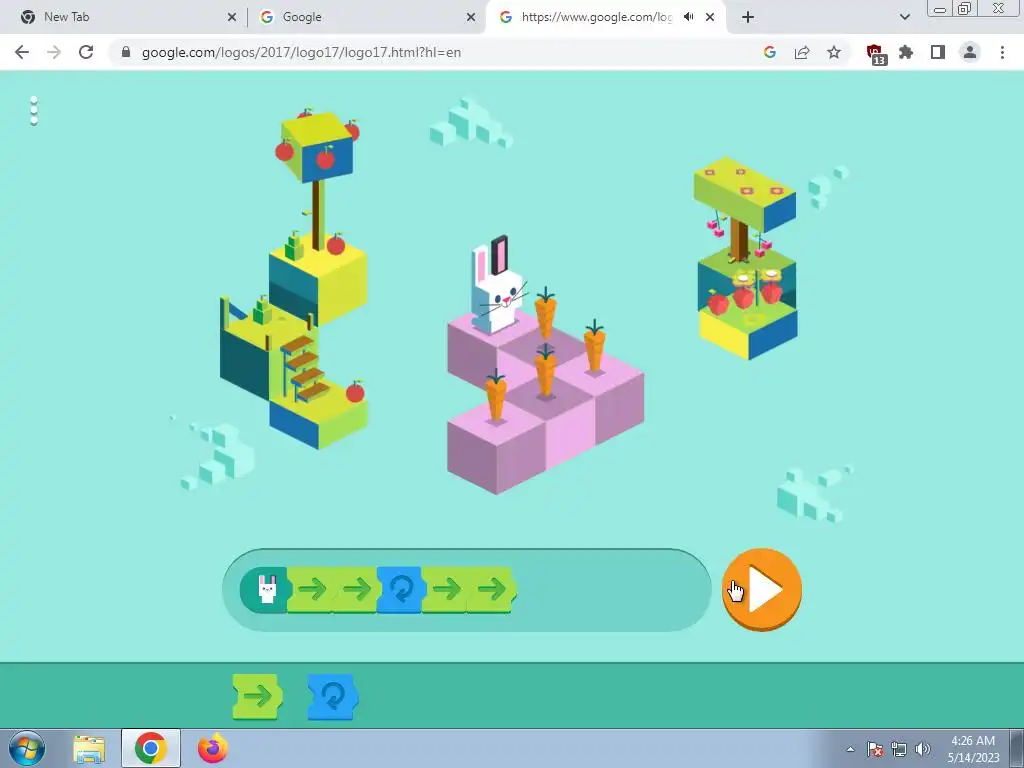Click the second green forward arrow in the sequence

coord(356,590)
